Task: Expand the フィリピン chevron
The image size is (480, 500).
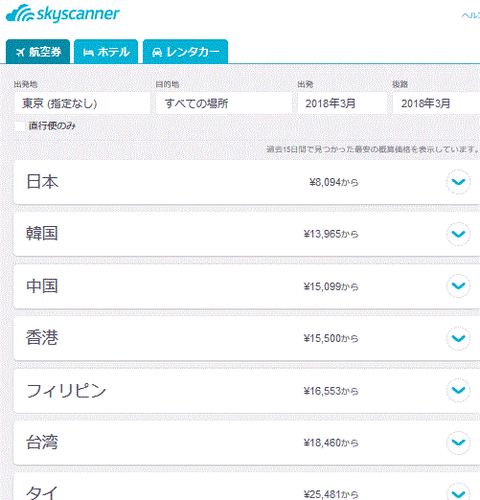Action: click(x=458, y=390)
